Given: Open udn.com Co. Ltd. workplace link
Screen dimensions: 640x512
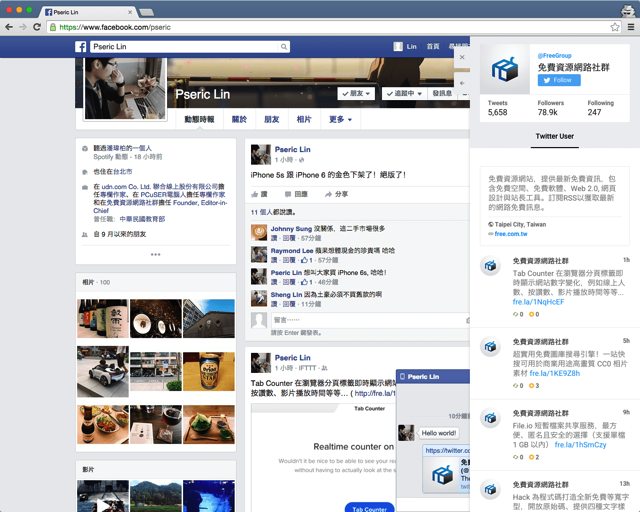Looking at the screenshot, I should coord(159,187).
